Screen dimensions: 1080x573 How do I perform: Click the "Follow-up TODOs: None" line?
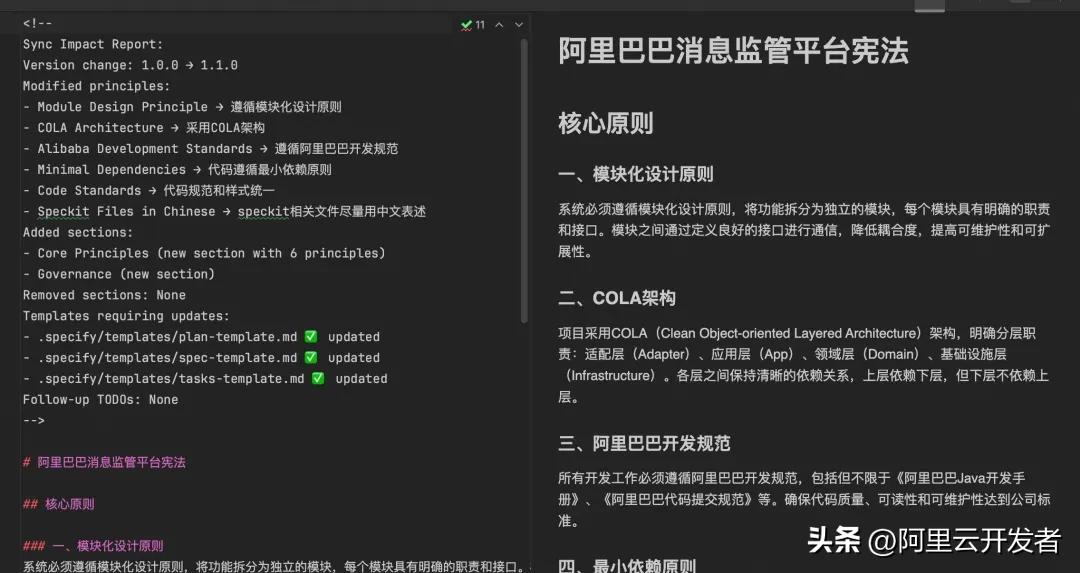click(101, 399)
